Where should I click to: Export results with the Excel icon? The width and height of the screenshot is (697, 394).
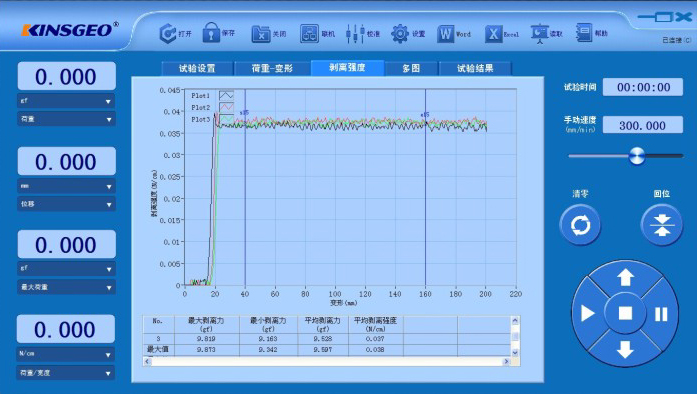(x=493, y=34)
